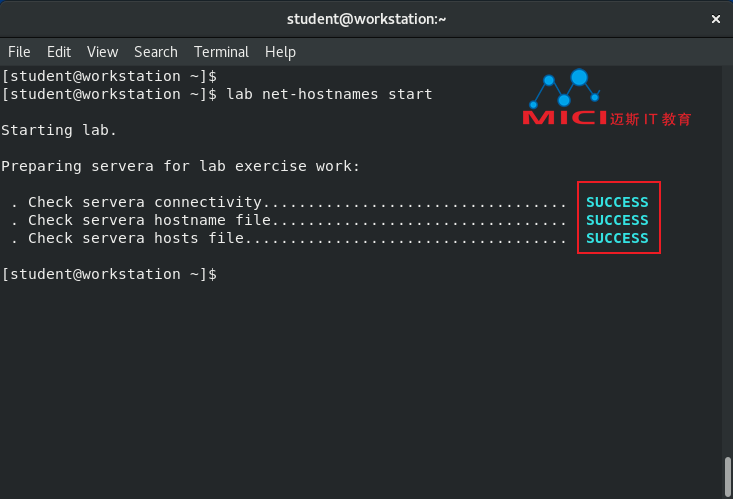Open the File menu
The height and width of the screenshot is (499, 733).
pyautogui.click(x=19, y=52)
